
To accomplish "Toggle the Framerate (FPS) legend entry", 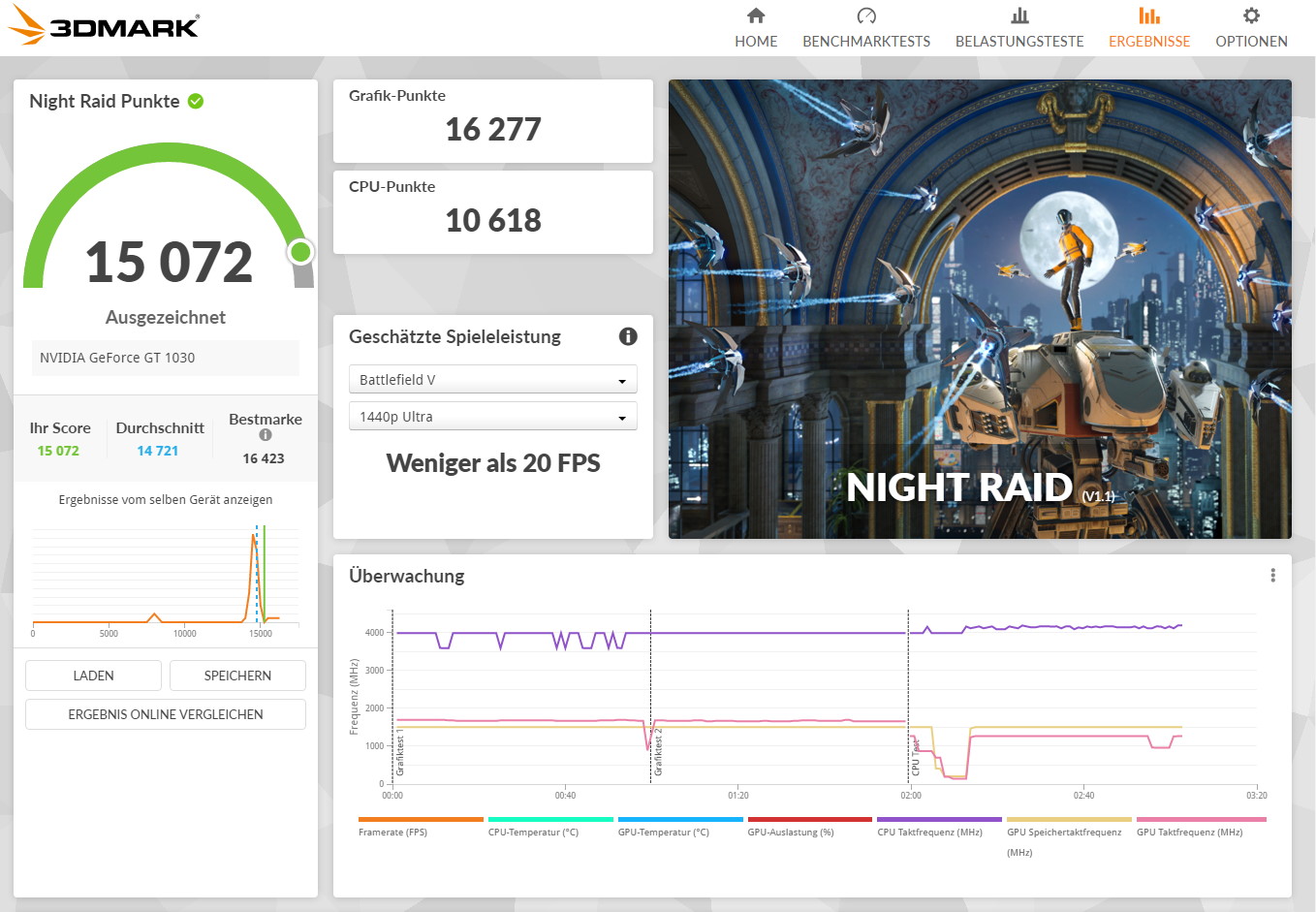I will click(392, 831).
